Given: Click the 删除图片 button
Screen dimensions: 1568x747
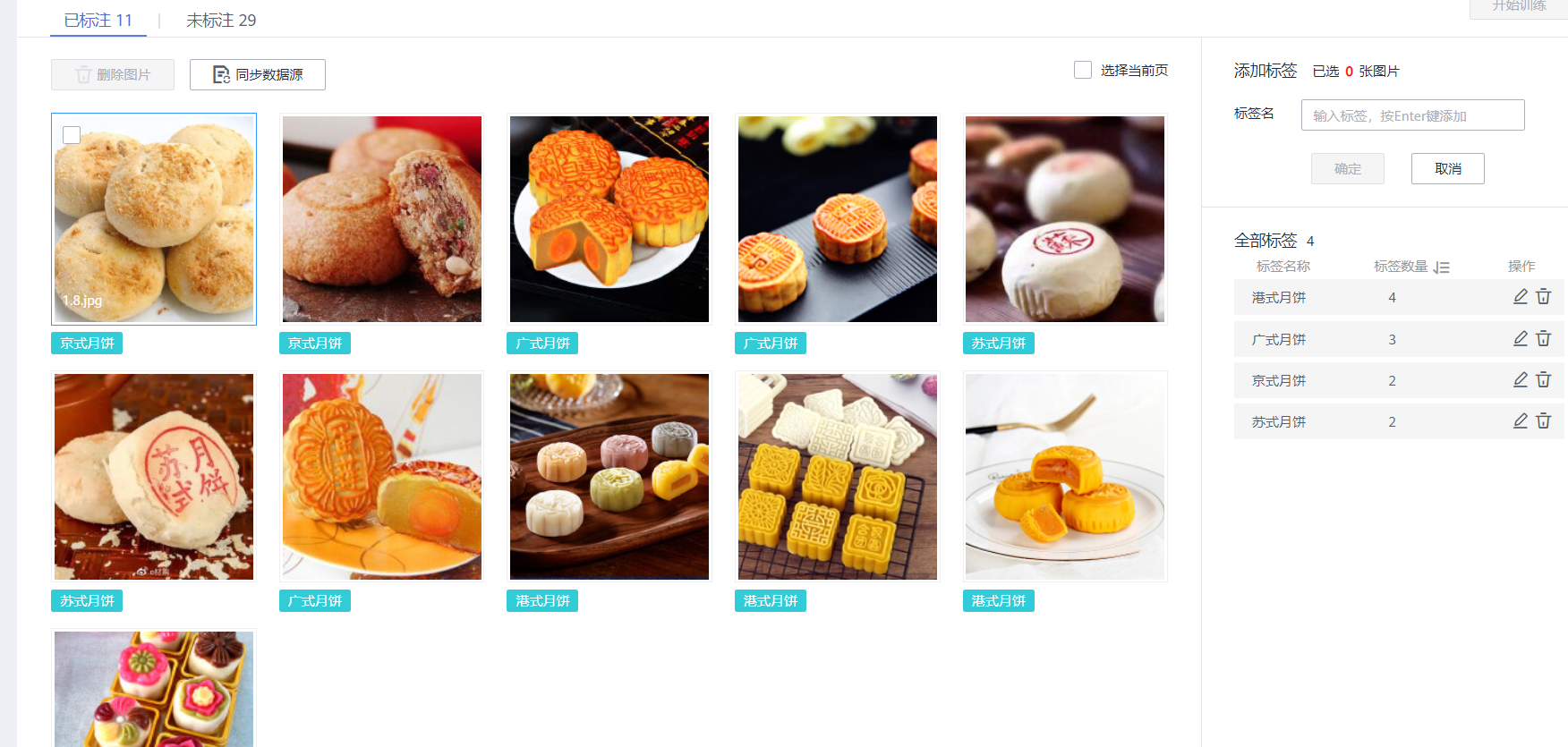Looking at the screenshot, I should (113, 74).
